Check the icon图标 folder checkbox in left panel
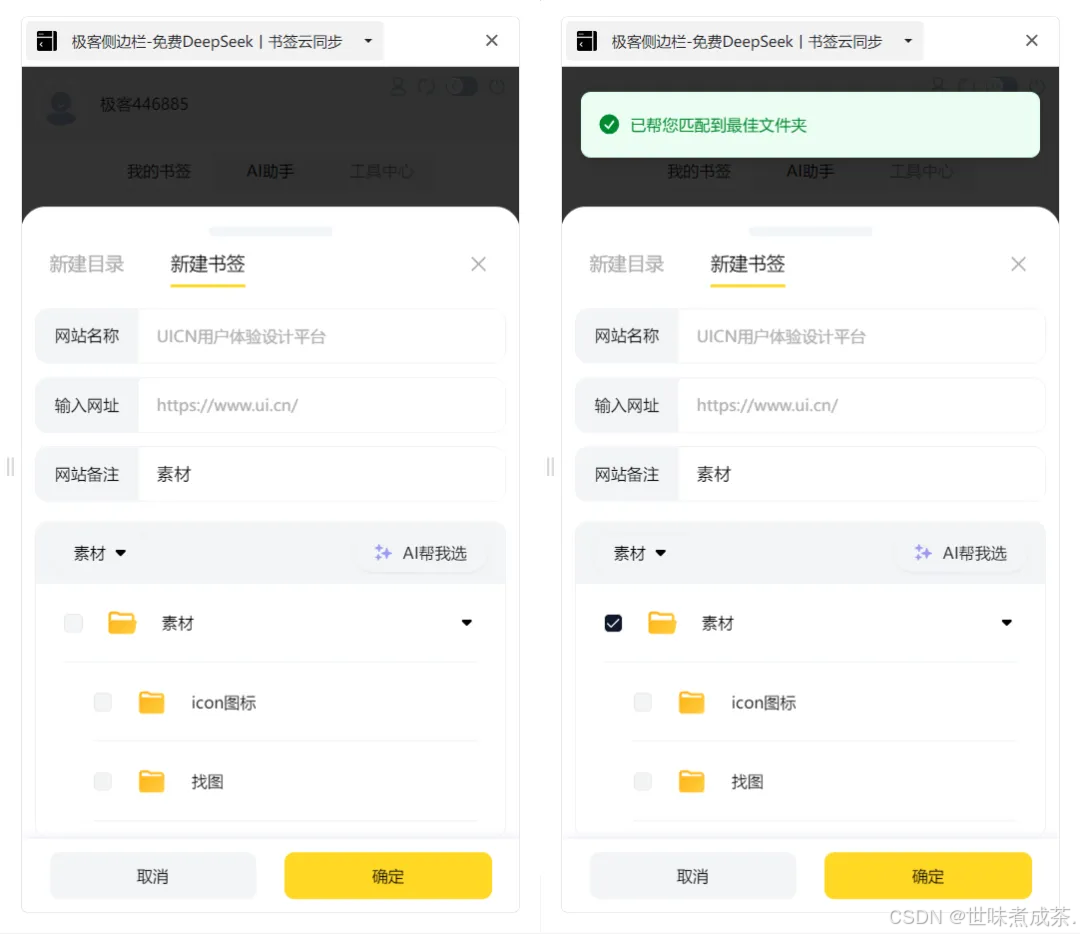The height and width of the screenshot is (934, 1080). [x=103, y=702]
